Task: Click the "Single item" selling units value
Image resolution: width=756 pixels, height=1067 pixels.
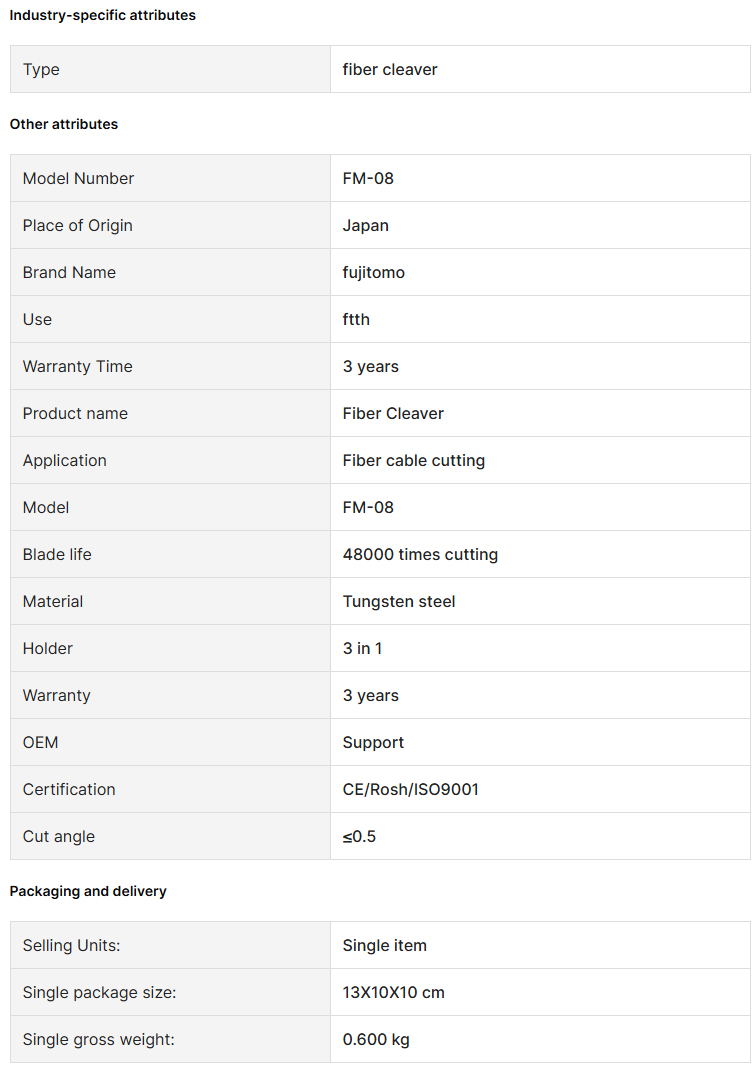Action: tap(385, 945)
